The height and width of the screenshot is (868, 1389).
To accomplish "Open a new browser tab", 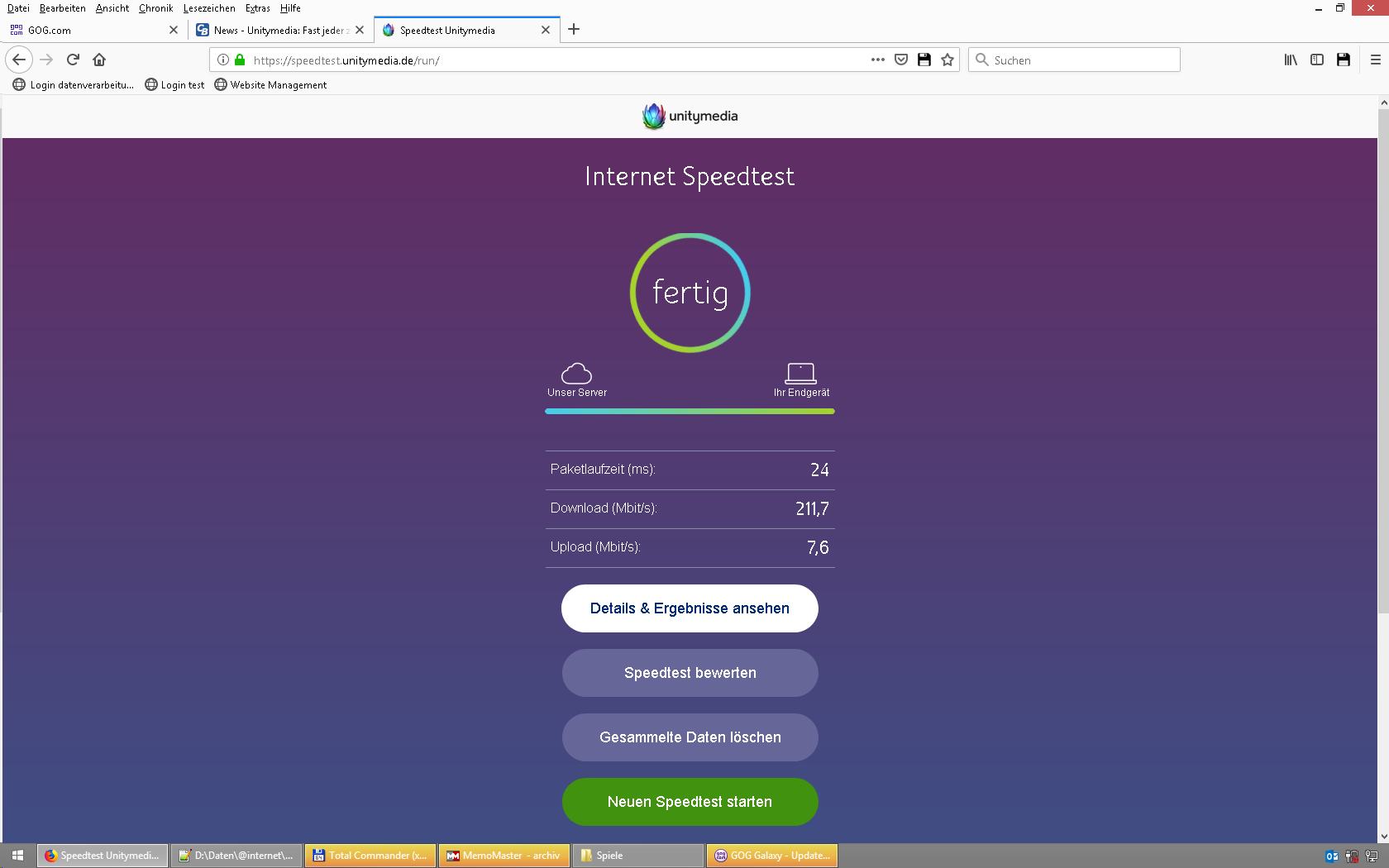I will click(x=574, y=29).
